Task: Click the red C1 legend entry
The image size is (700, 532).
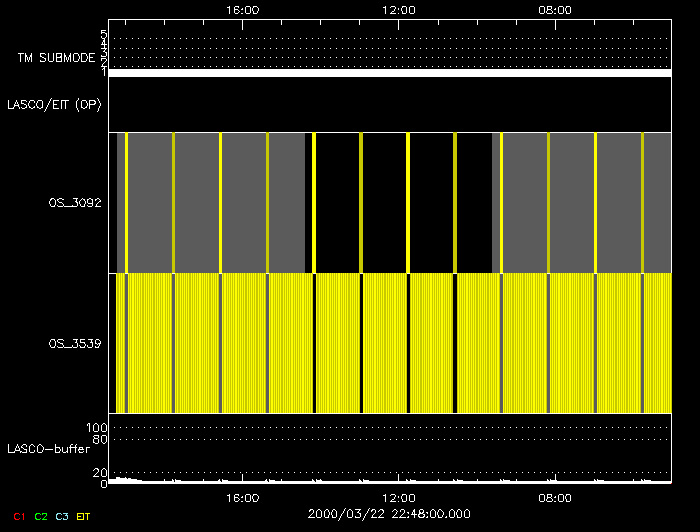Action: pos(19,516)
